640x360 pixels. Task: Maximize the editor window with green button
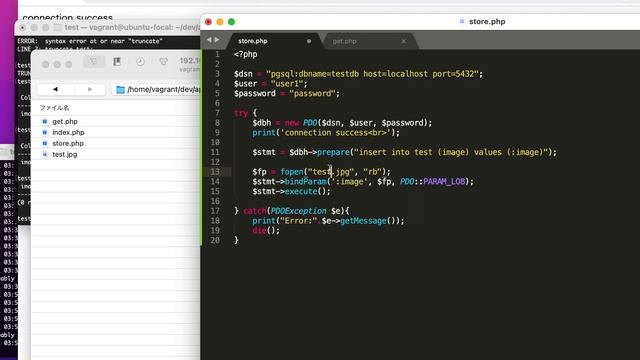pos(231,22)
